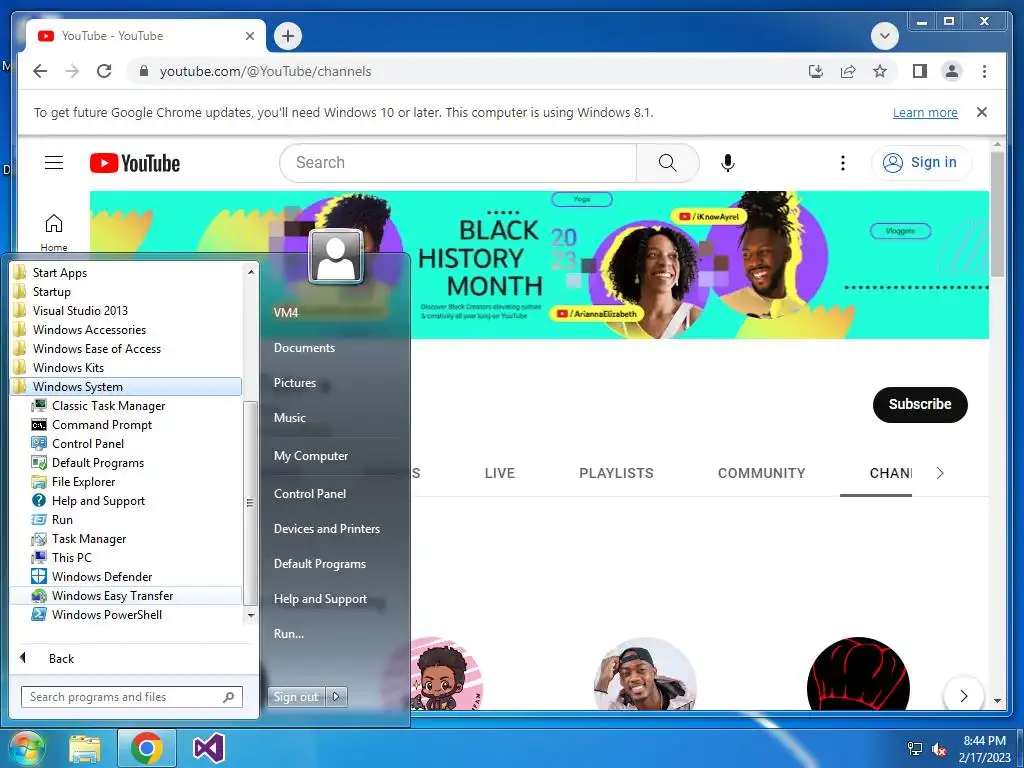Click the Sign in button
Viewport: 1024px width, 768px height.
tap(921, 163)
